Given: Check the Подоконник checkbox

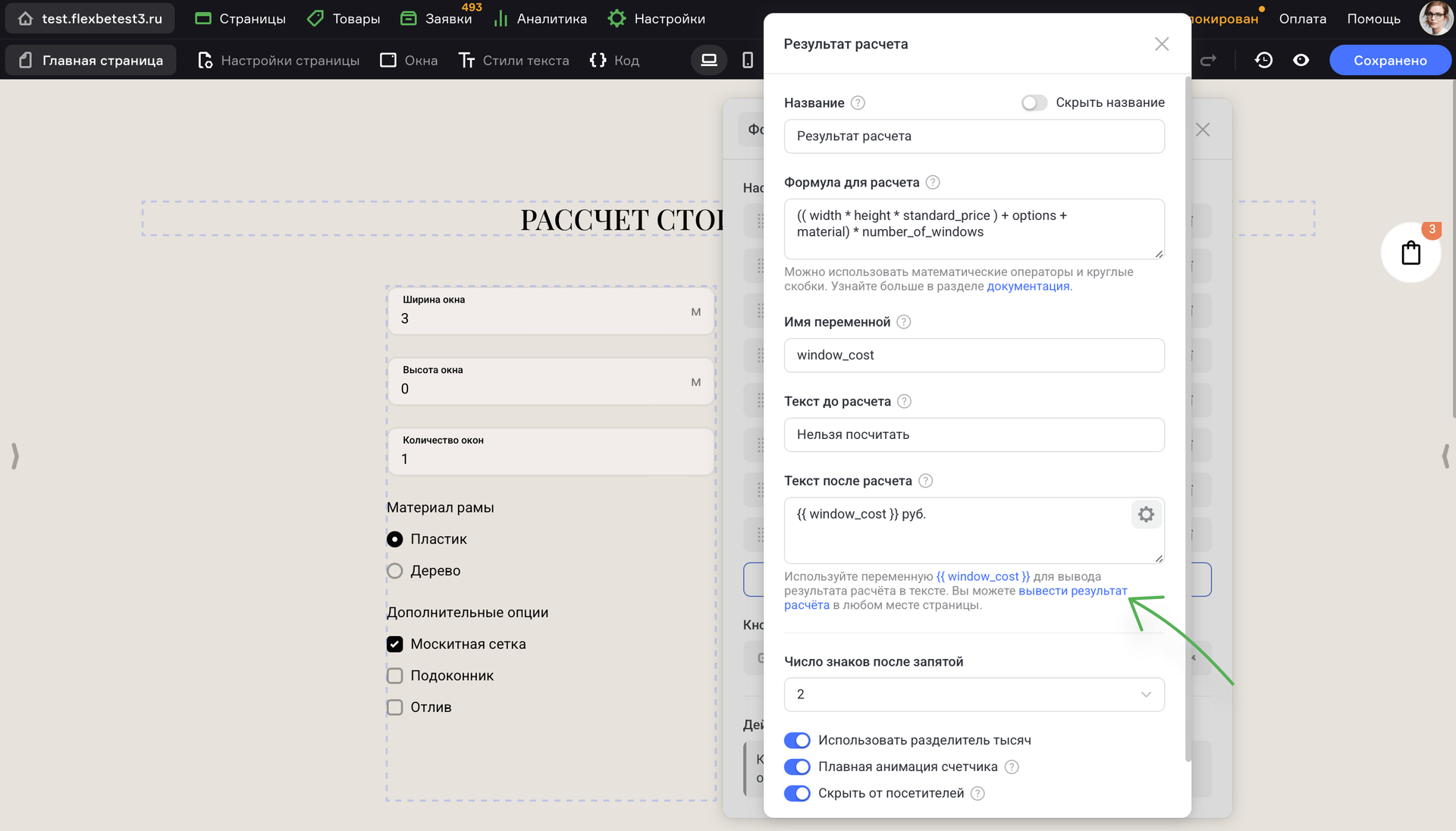Looking at the screenshot, I should pyautogui.click(x=395, y=676).
